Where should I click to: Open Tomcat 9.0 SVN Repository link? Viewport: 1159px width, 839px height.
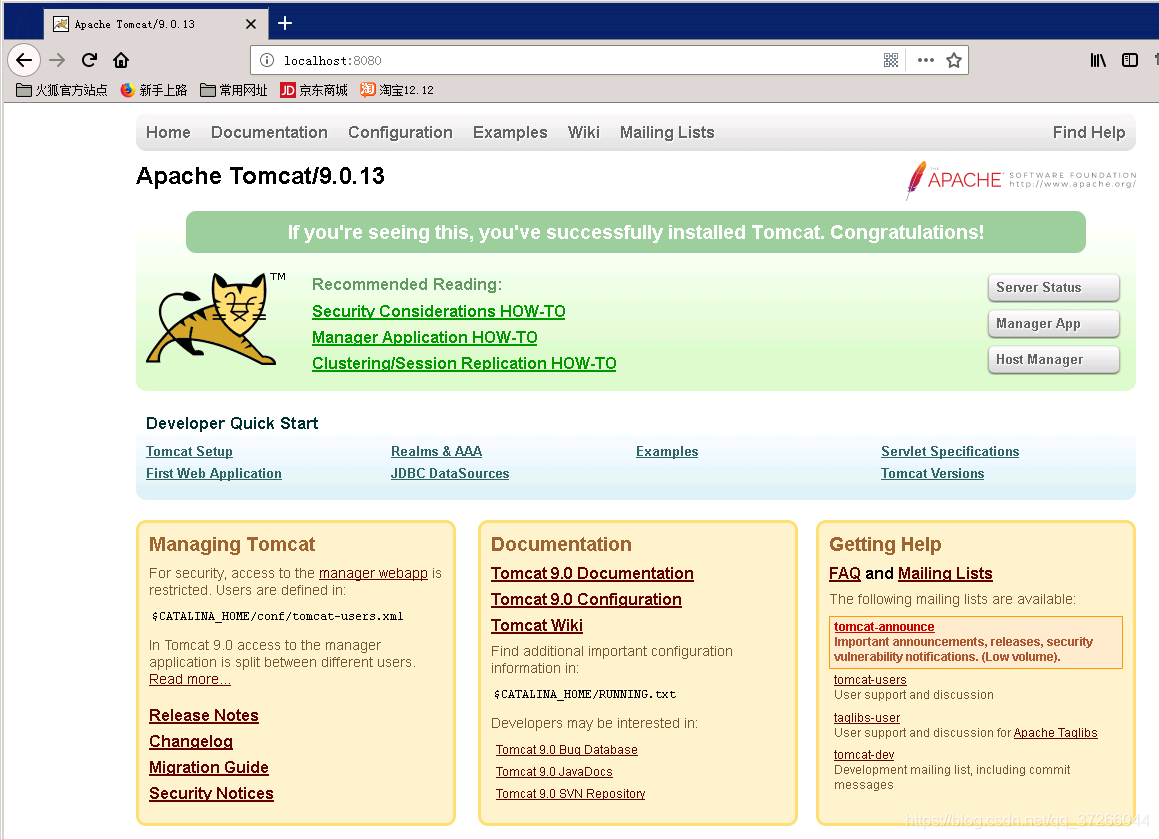point(570,794)
